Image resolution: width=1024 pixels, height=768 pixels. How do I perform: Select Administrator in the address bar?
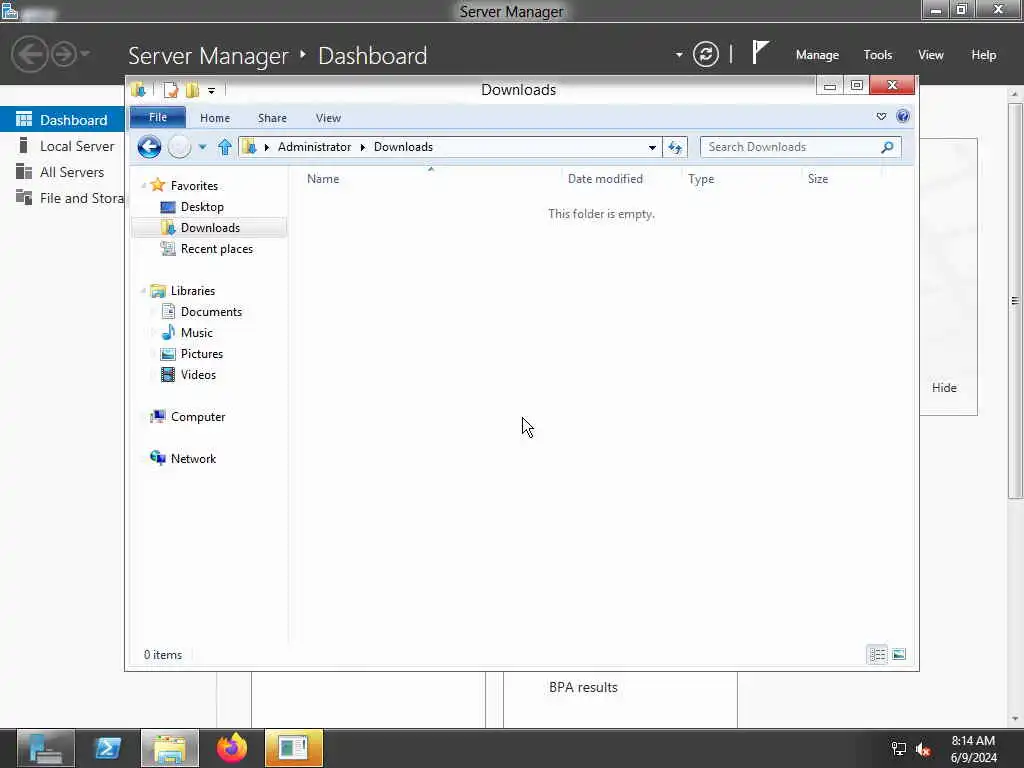click(x=314, y=147)
